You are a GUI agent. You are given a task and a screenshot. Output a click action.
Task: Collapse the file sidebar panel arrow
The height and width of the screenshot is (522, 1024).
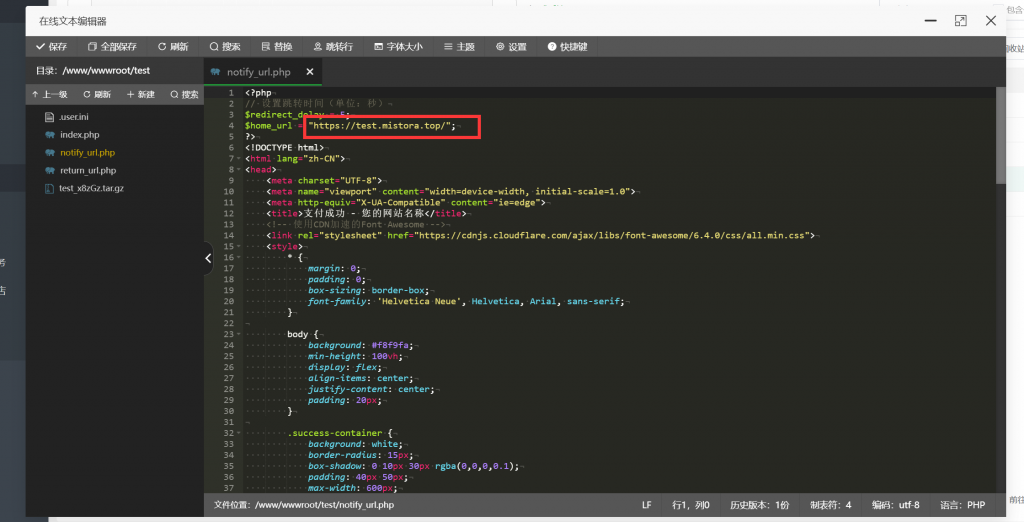click(x=208, y=258)
